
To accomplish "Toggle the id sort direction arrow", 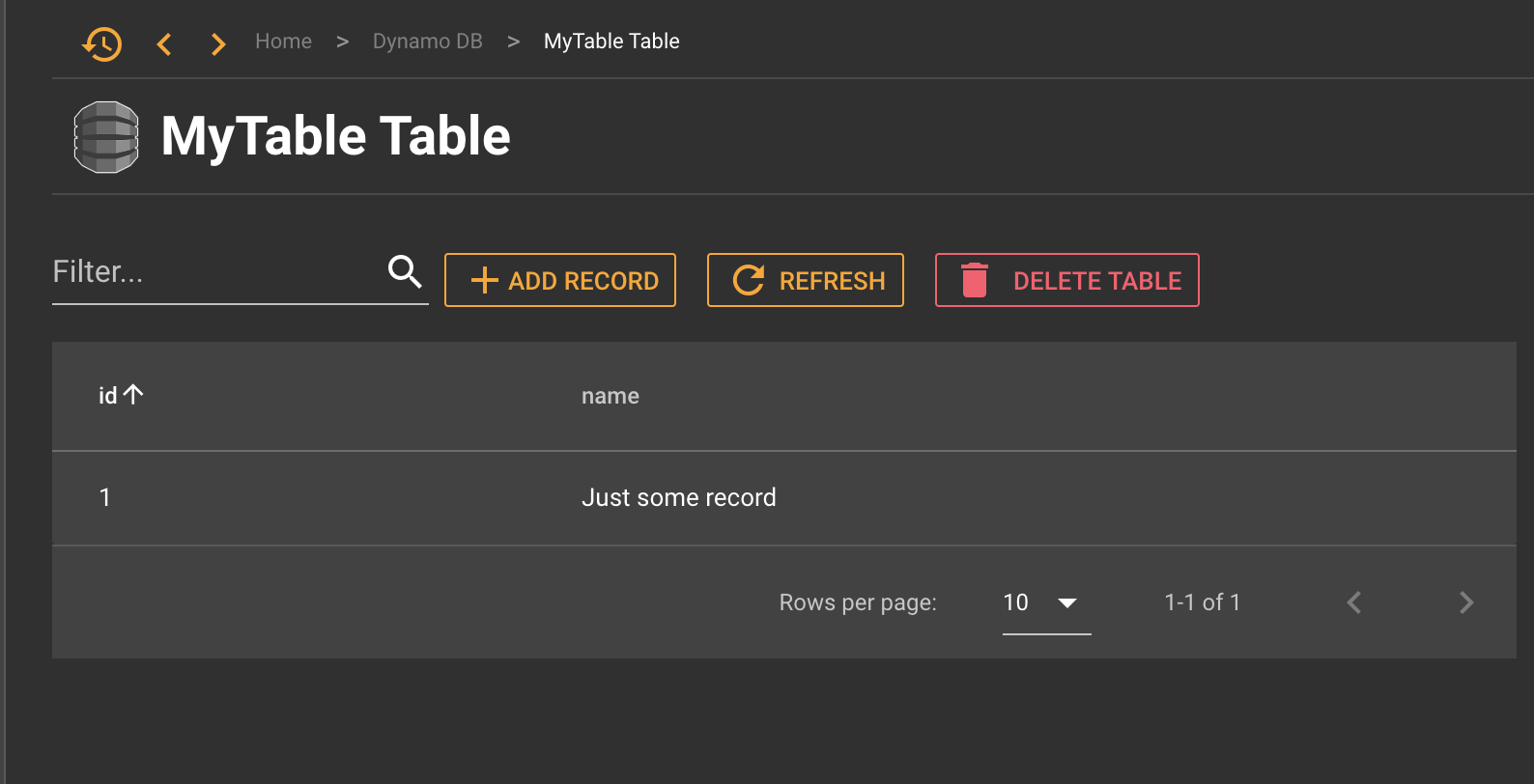I will (133, 394).
